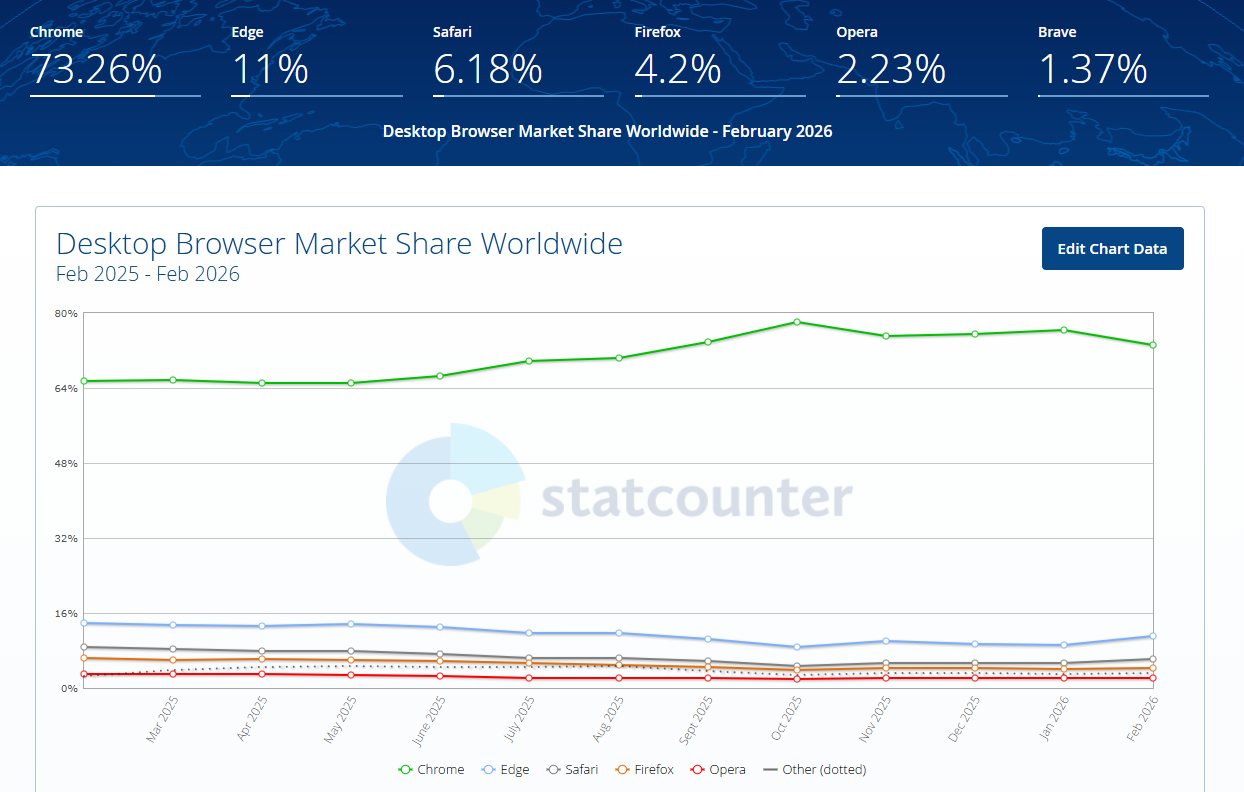Toggle Safari line in chart legend

click(x=572, y=770)
